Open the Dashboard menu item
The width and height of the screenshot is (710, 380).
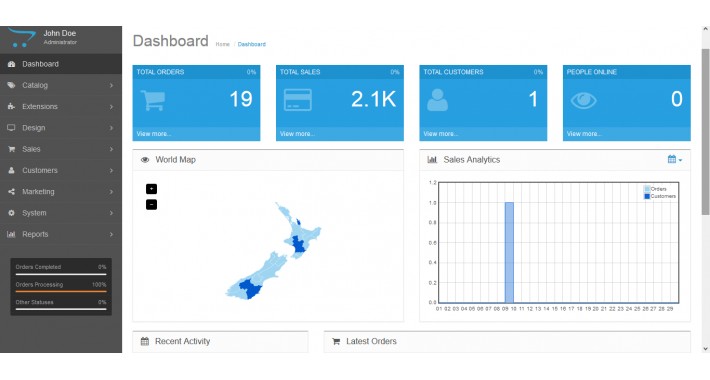61,64
